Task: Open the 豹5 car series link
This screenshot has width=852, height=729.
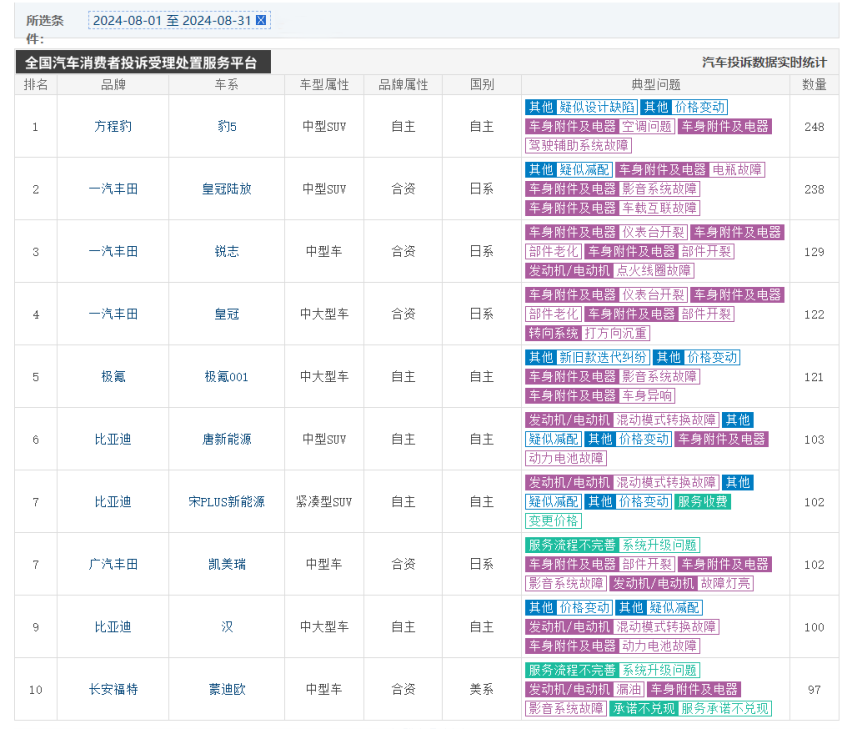Action: [x=227, y=127]
